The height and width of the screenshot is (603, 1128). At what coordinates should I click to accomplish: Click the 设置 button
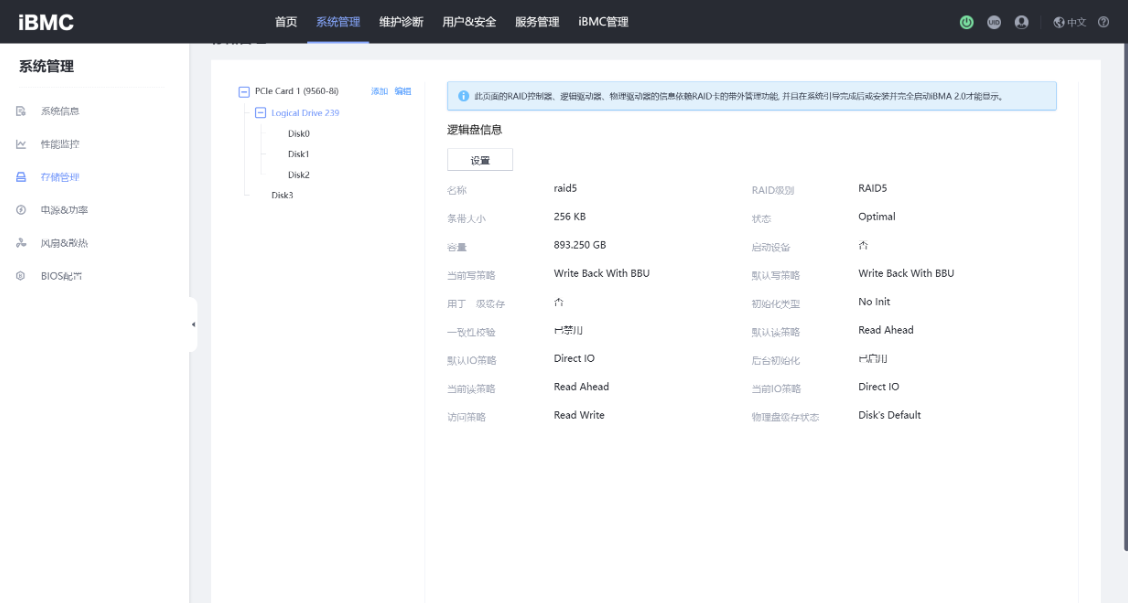(480, 160)
